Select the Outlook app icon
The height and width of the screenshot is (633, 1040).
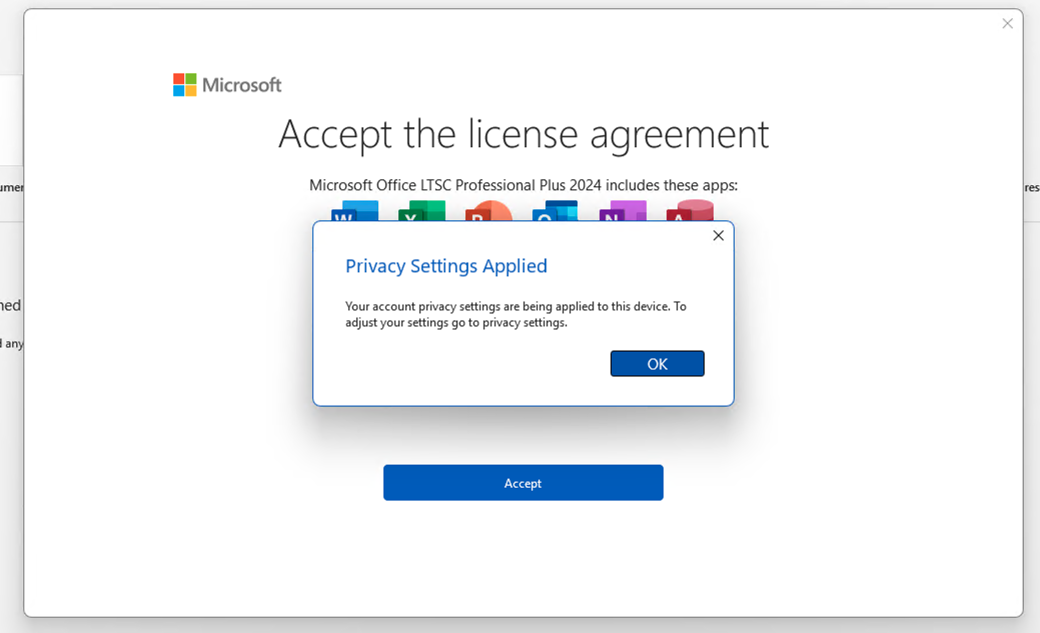coord(554,213)
